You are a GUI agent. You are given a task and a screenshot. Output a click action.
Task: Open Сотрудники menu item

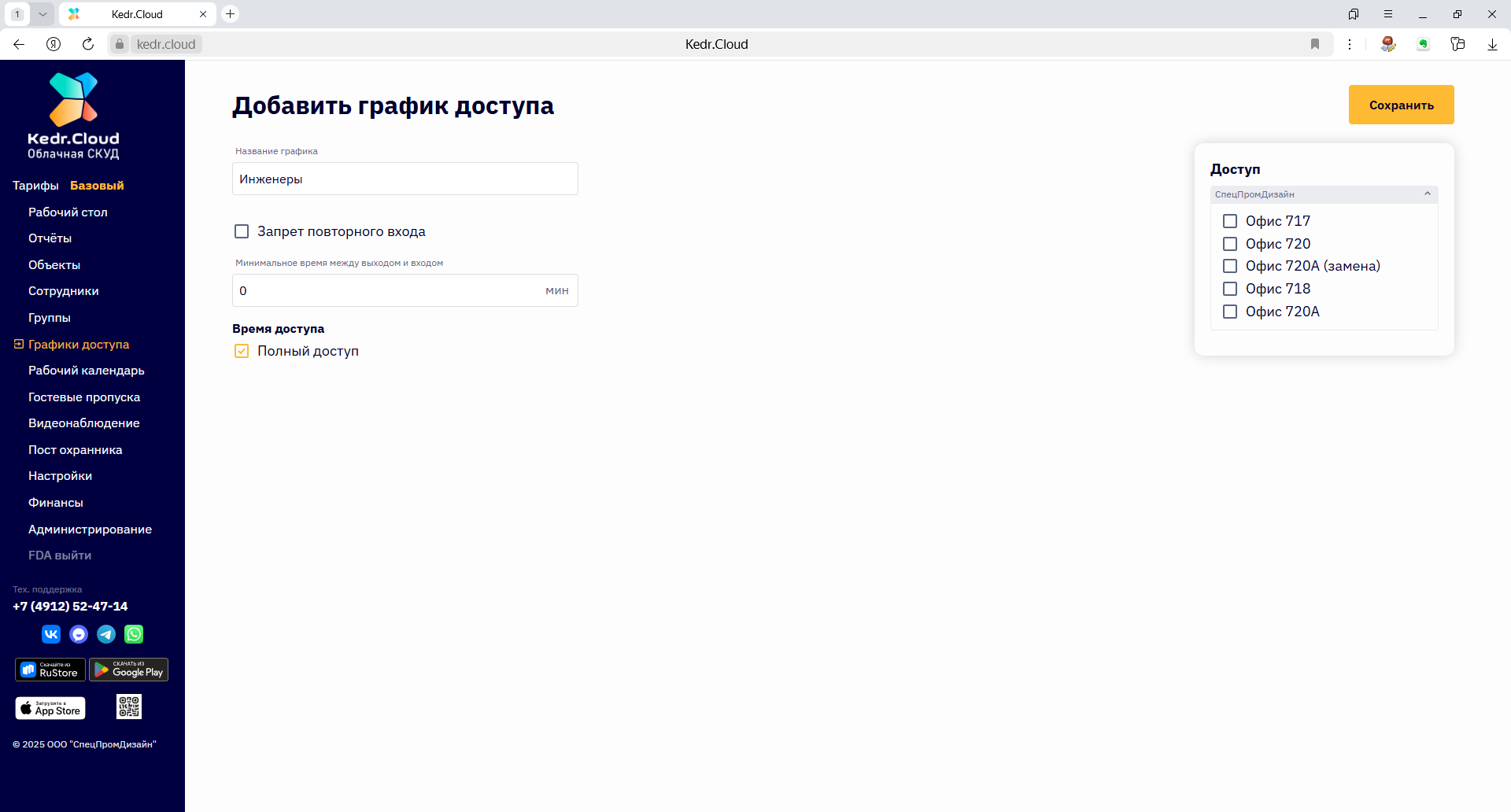point(64,291)
